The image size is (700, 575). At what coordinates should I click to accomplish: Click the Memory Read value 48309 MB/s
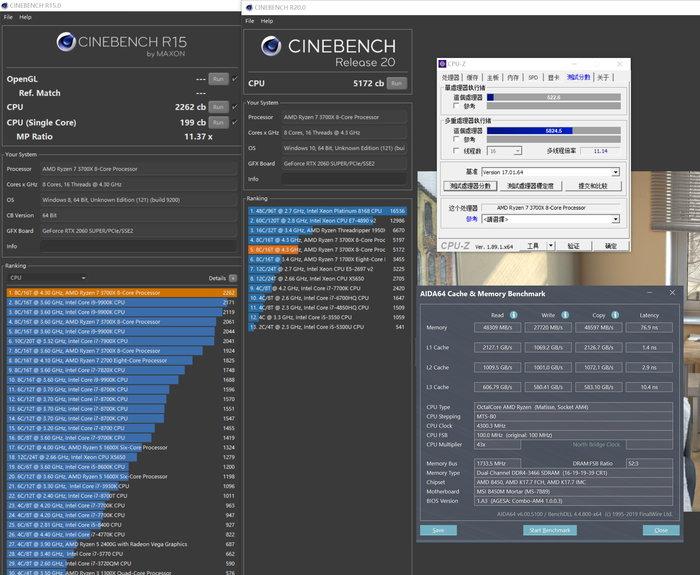point(497,327)
